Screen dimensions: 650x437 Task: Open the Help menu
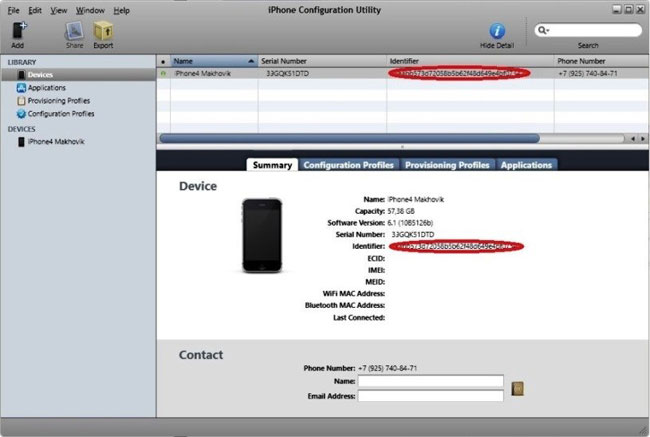tap(121, 10)
